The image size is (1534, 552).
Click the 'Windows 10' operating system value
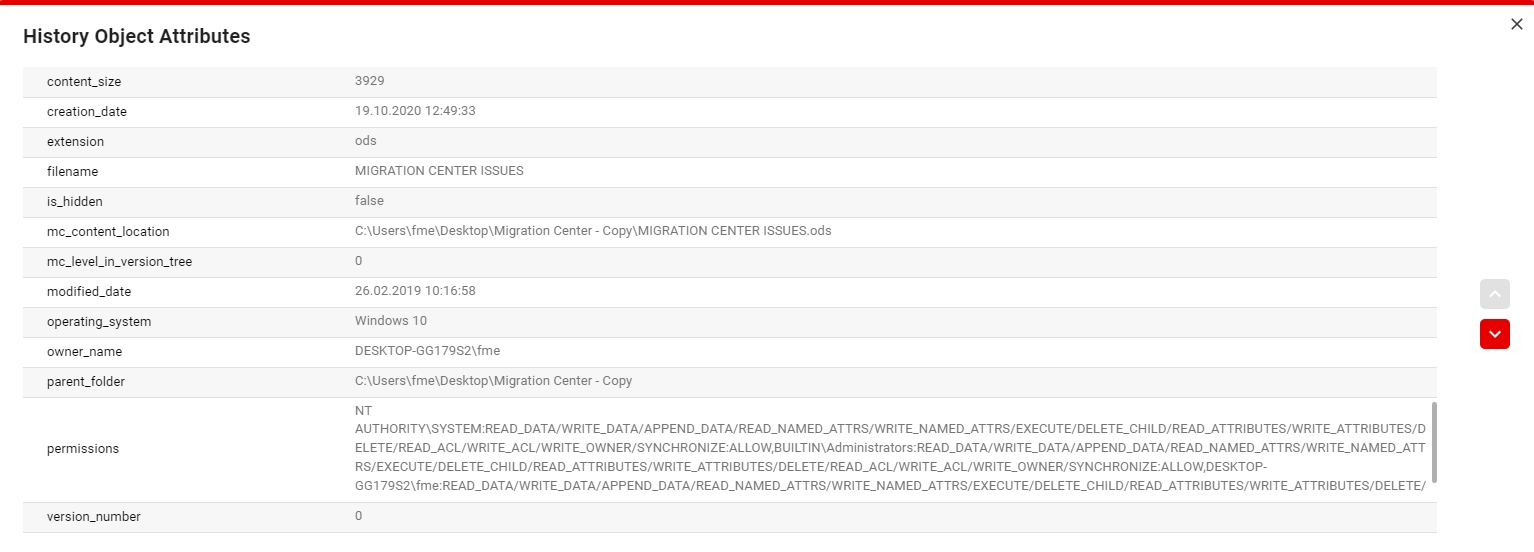click(391, 321)
